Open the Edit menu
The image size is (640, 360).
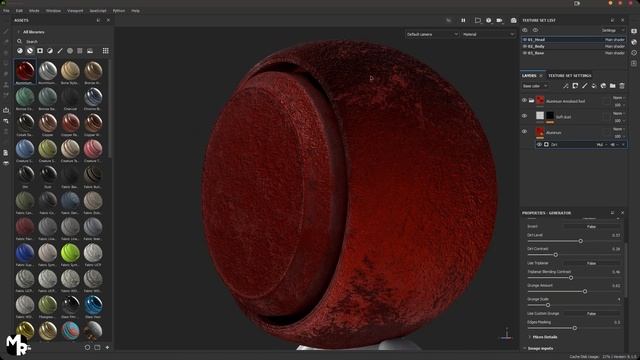click(x=19, y=11)
